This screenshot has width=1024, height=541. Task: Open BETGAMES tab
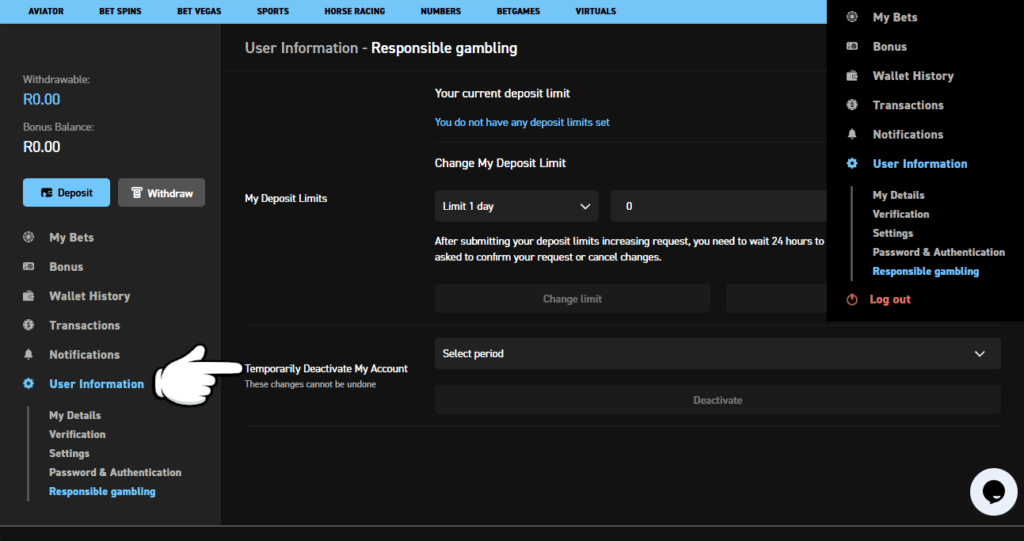point(518,11)
